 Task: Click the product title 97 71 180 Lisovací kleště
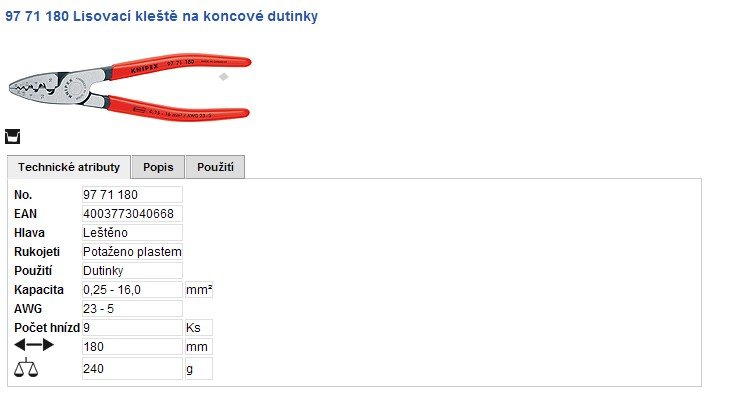click(162, 17)
